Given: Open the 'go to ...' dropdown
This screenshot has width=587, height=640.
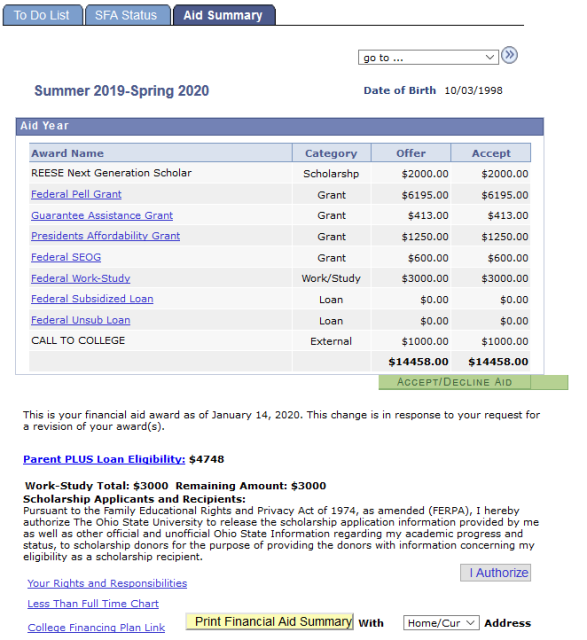Looking at the screenshot, I should pos(428,58).
